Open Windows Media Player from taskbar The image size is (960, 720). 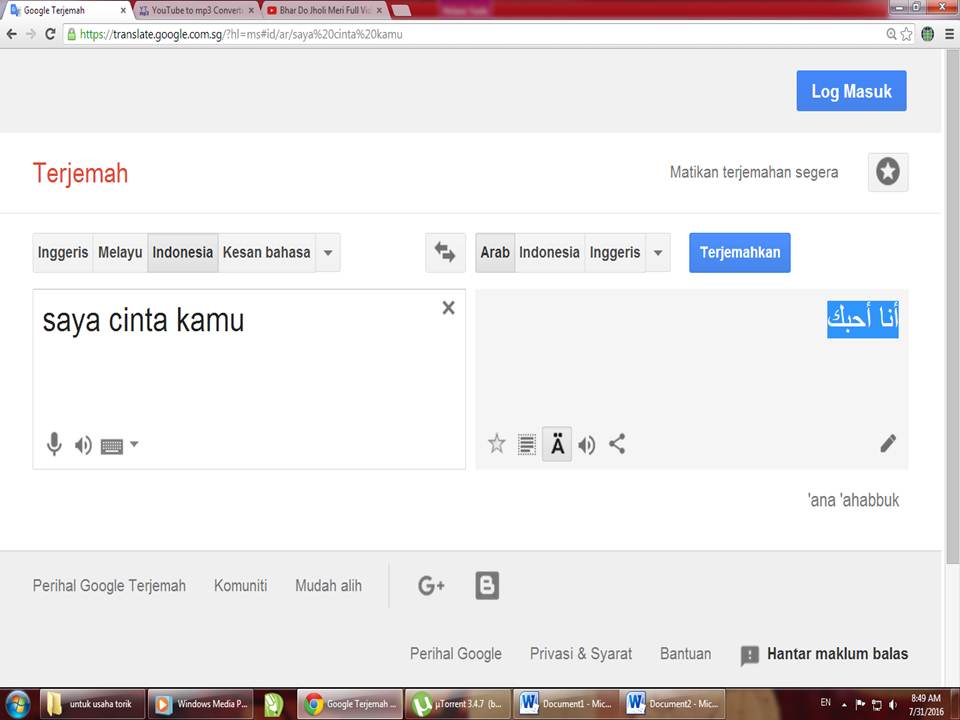pos(201,704)
